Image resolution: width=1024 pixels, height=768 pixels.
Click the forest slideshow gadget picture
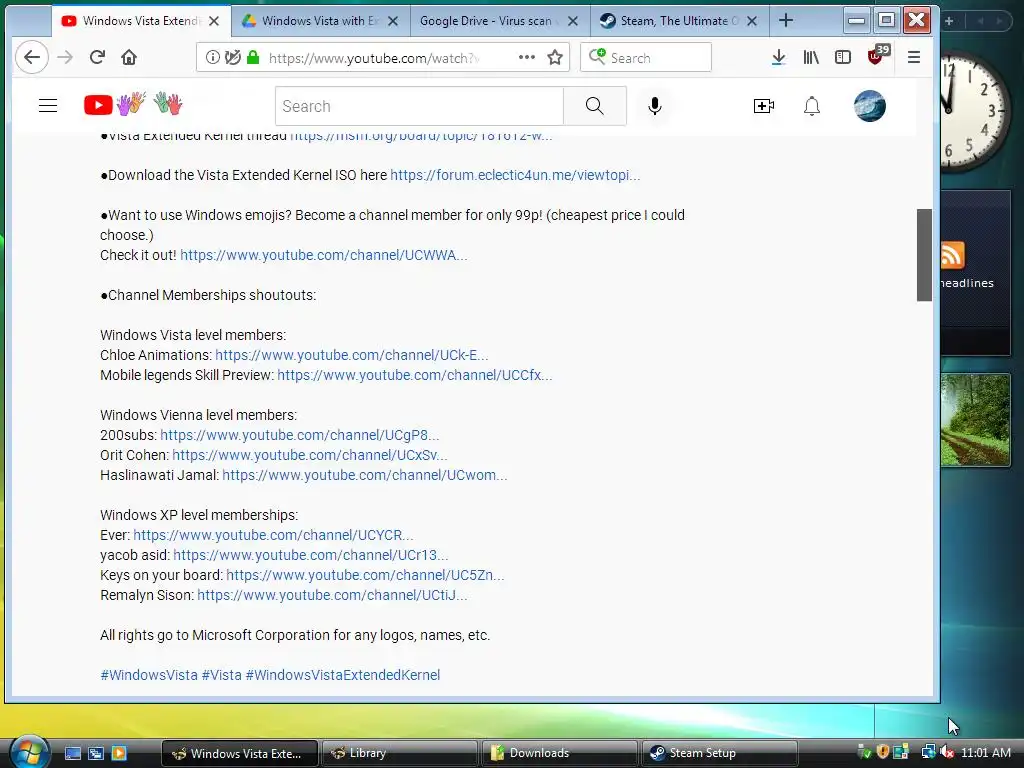click(x=976, y=420)
